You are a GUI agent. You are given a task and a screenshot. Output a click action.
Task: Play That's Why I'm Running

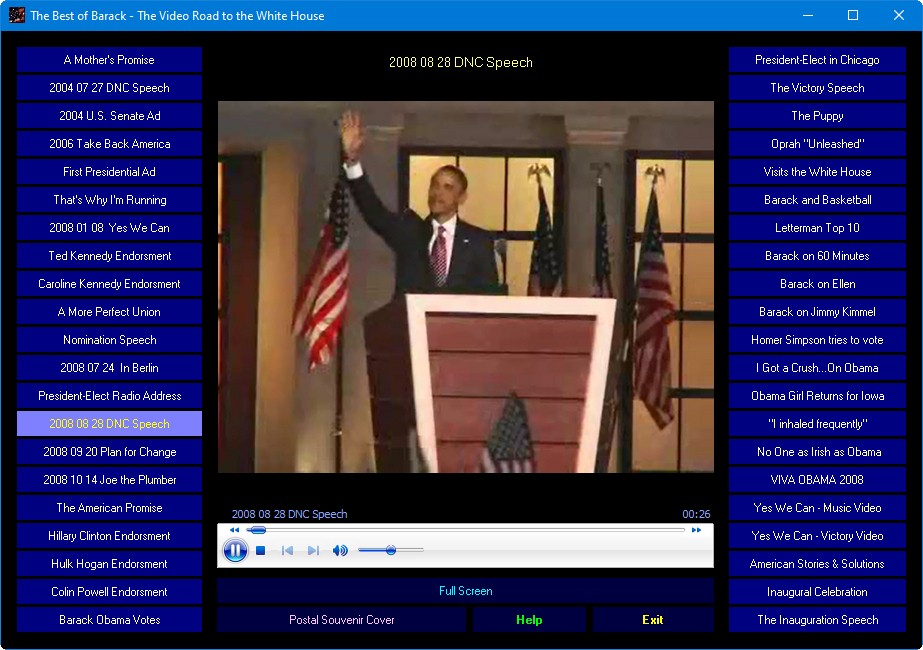pyautogui.click(x=109, y=200)
